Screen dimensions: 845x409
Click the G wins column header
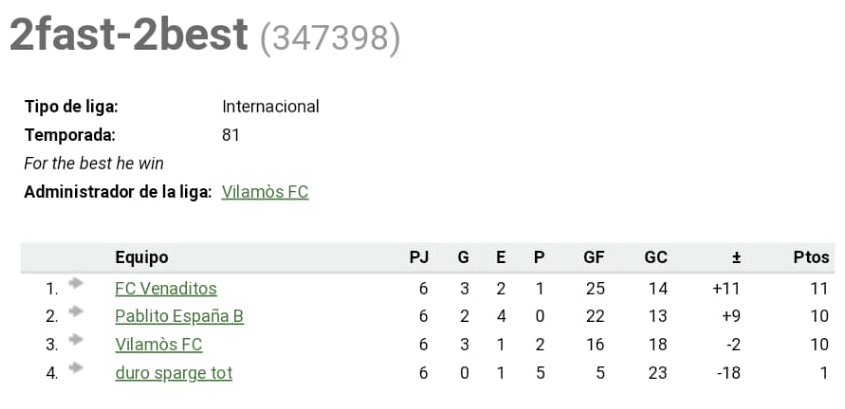pyautogui.click(x=463, y=257)
